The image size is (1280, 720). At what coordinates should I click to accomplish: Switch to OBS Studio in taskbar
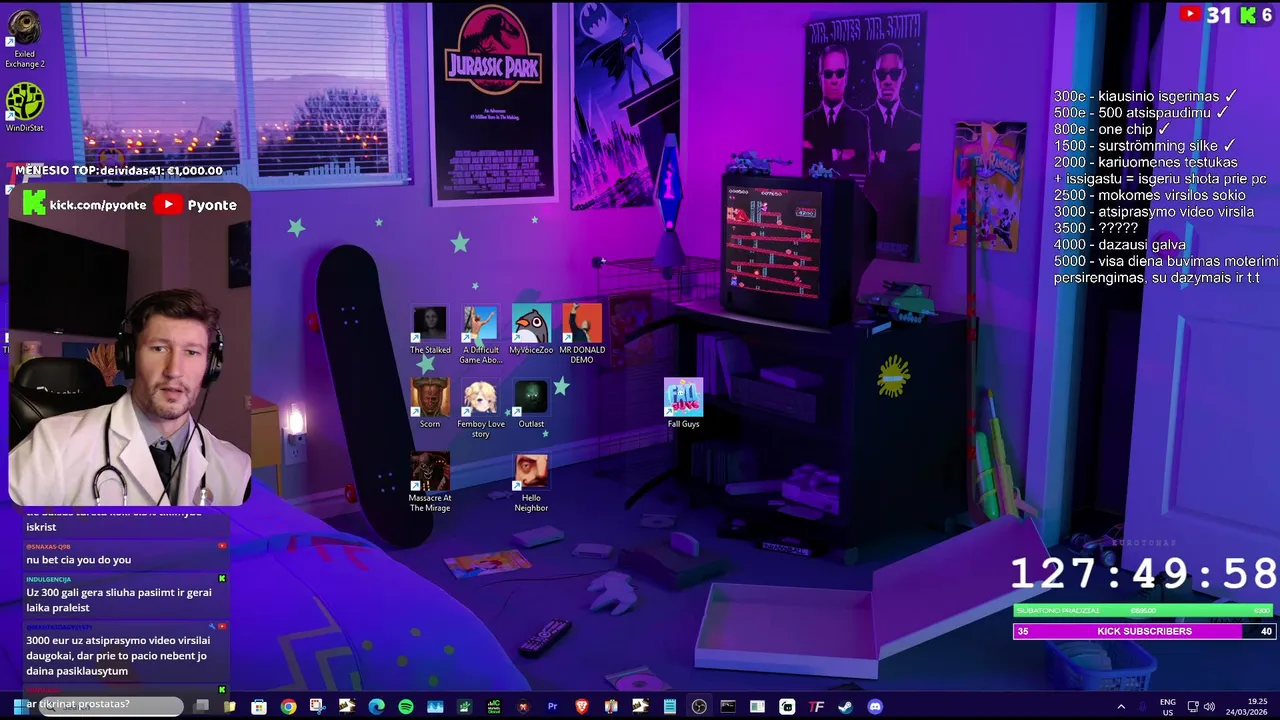tap(699, 707)
